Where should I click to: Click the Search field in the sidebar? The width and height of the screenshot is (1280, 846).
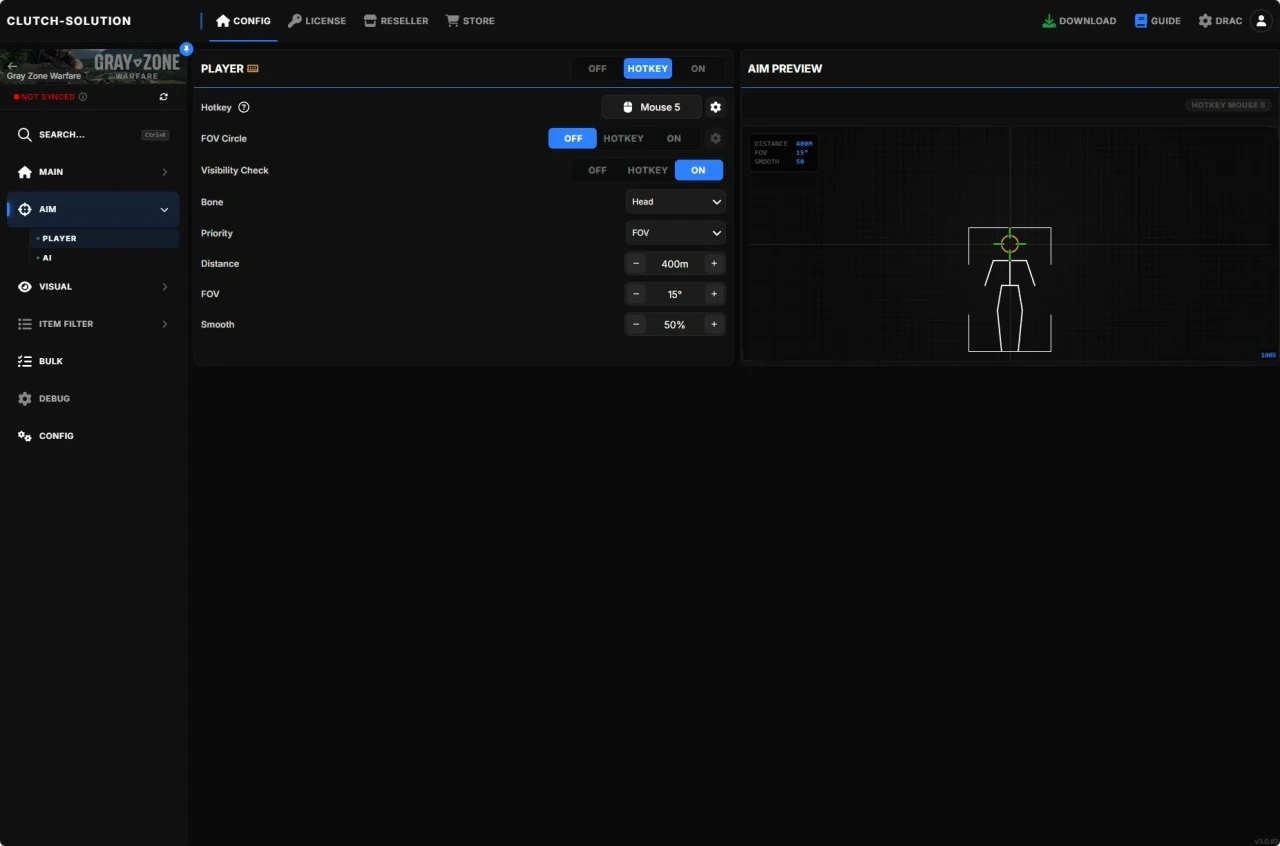pyautogui.click(x=92, y=135)
